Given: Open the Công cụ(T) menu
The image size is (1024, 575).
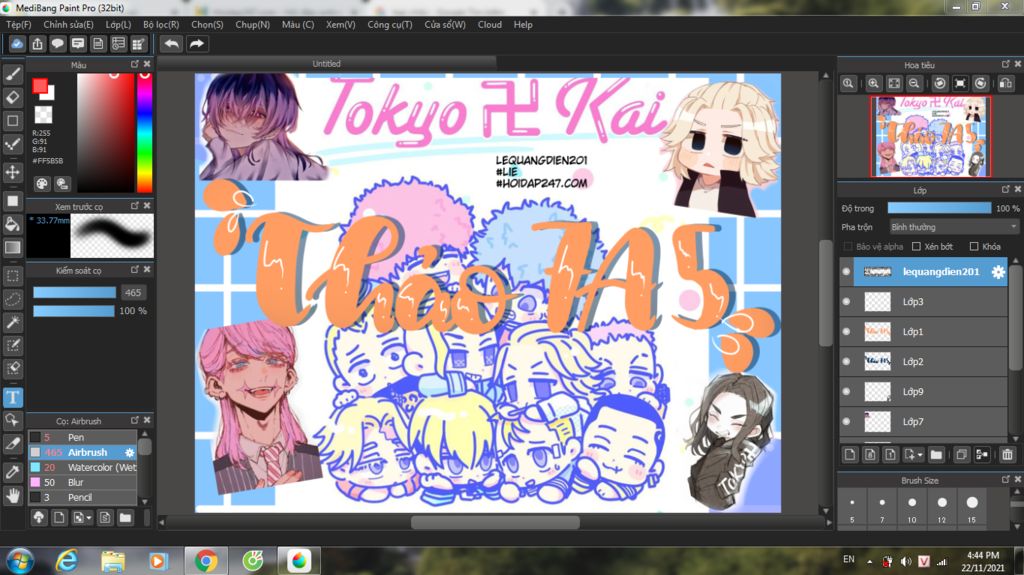Looking at the screenshot, I should pyautogui.click(x=390, y=24).
